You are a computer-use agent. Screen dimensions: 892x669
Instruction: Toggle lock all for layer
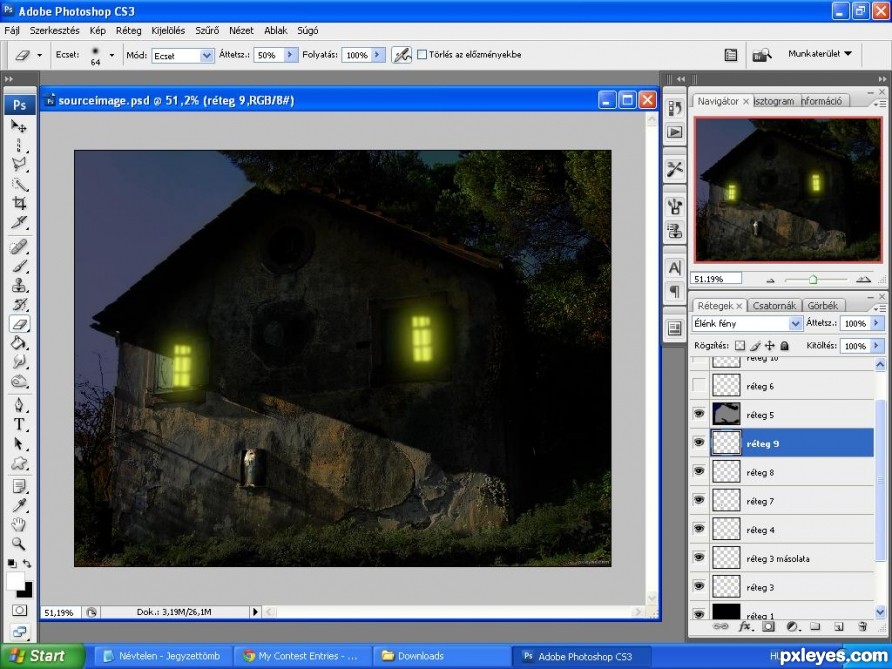tap(784, 345)
